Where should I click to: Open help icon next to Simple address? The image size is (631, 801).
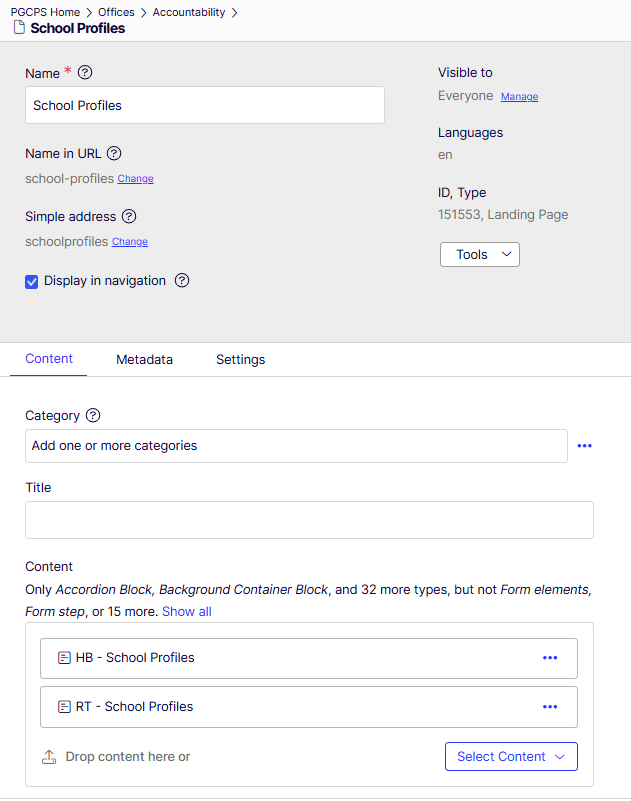(129, 217)
